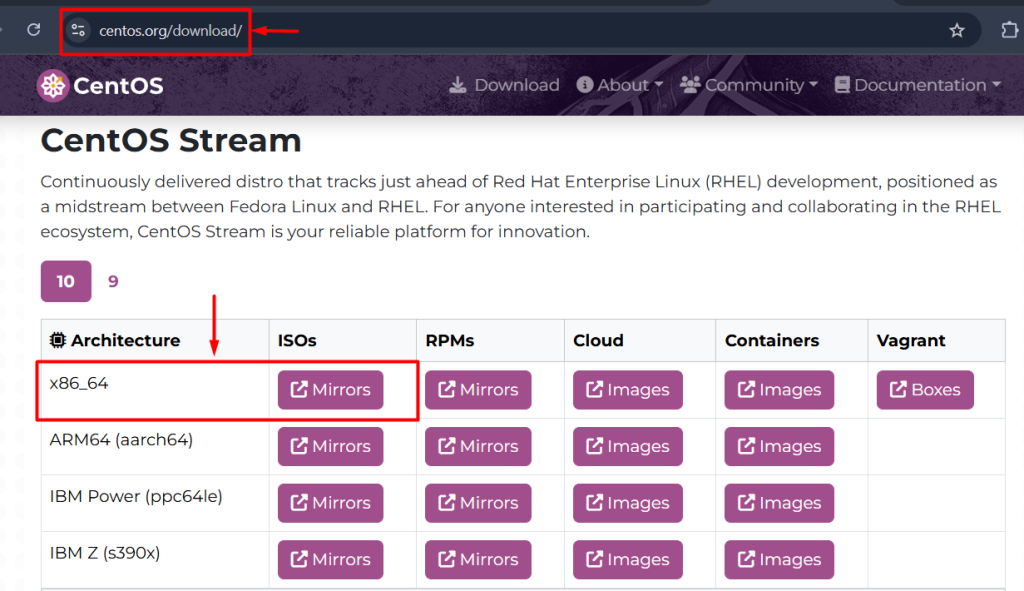The height and width of the screenshot is (591, 1024).
Task: Expand the About dropdown menu
Action: click(x=620, y=86)
